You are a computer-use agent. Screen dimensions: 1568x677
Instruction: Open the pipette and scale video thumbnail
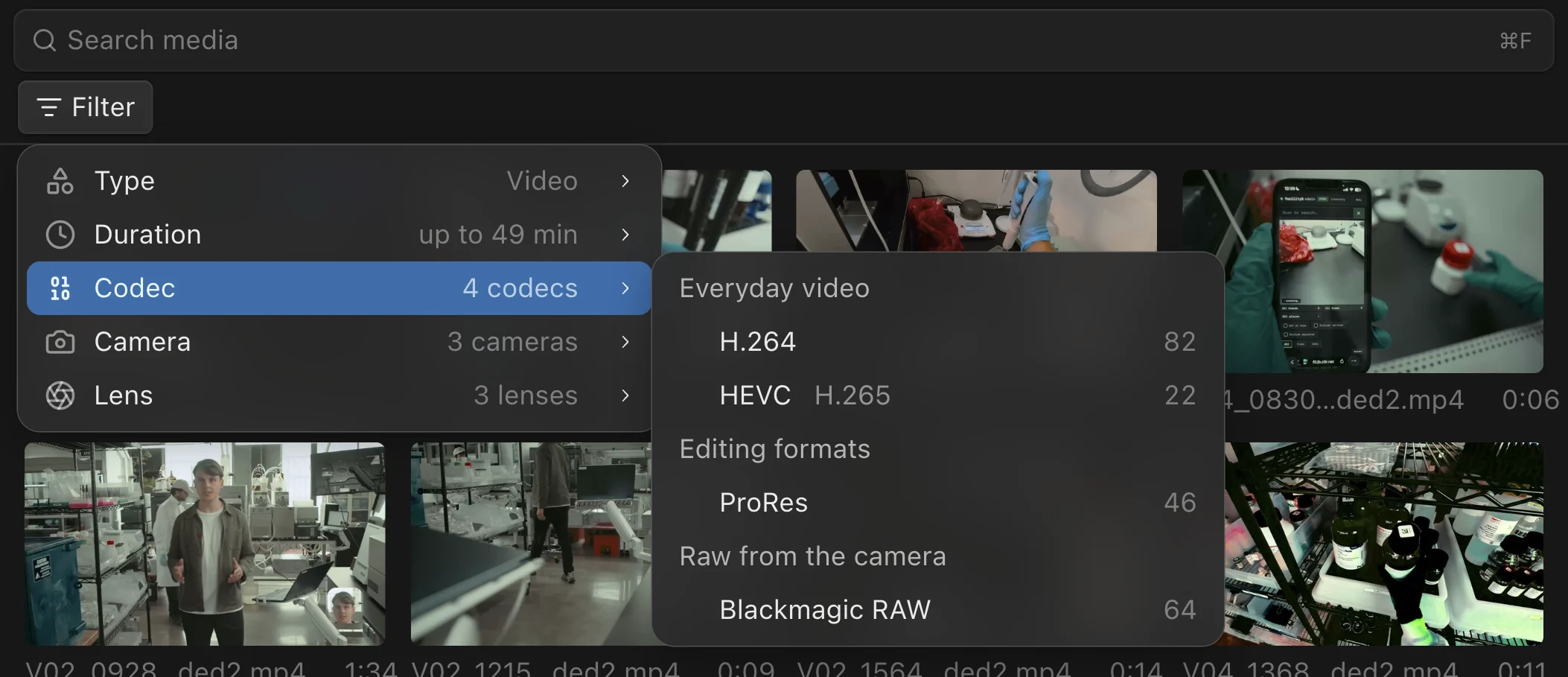pyautogui.click(x=976, y=211)
